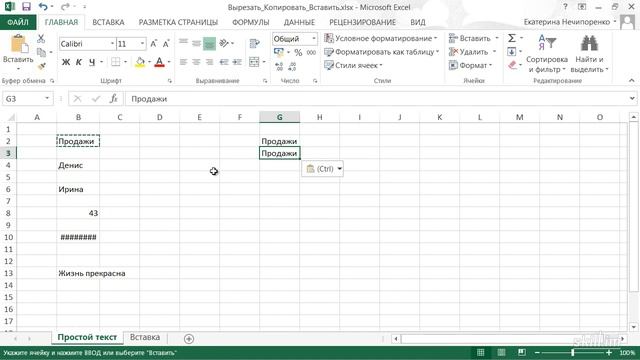
Task: Open the font size 11 dropdown
Action: [142, 44]
